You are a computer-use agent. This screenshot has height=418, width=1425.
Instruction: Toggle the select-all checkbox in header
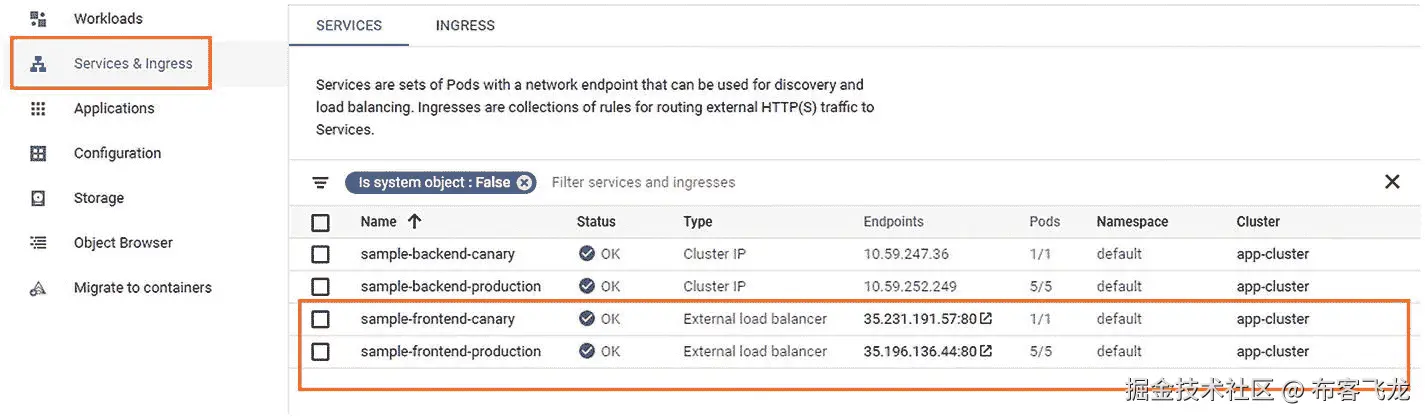click(x=320, y=222)
